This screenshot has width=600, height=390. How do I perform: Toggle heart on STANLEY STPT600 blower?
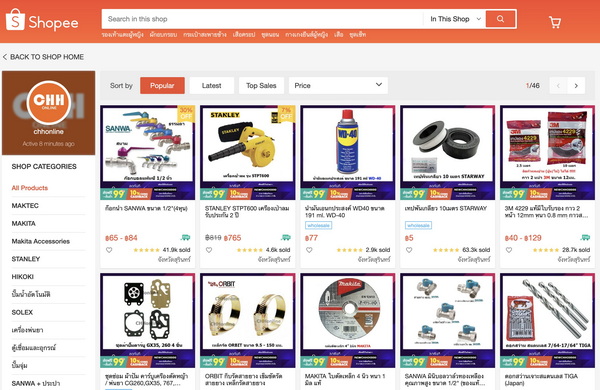click(x=209, y=250)
